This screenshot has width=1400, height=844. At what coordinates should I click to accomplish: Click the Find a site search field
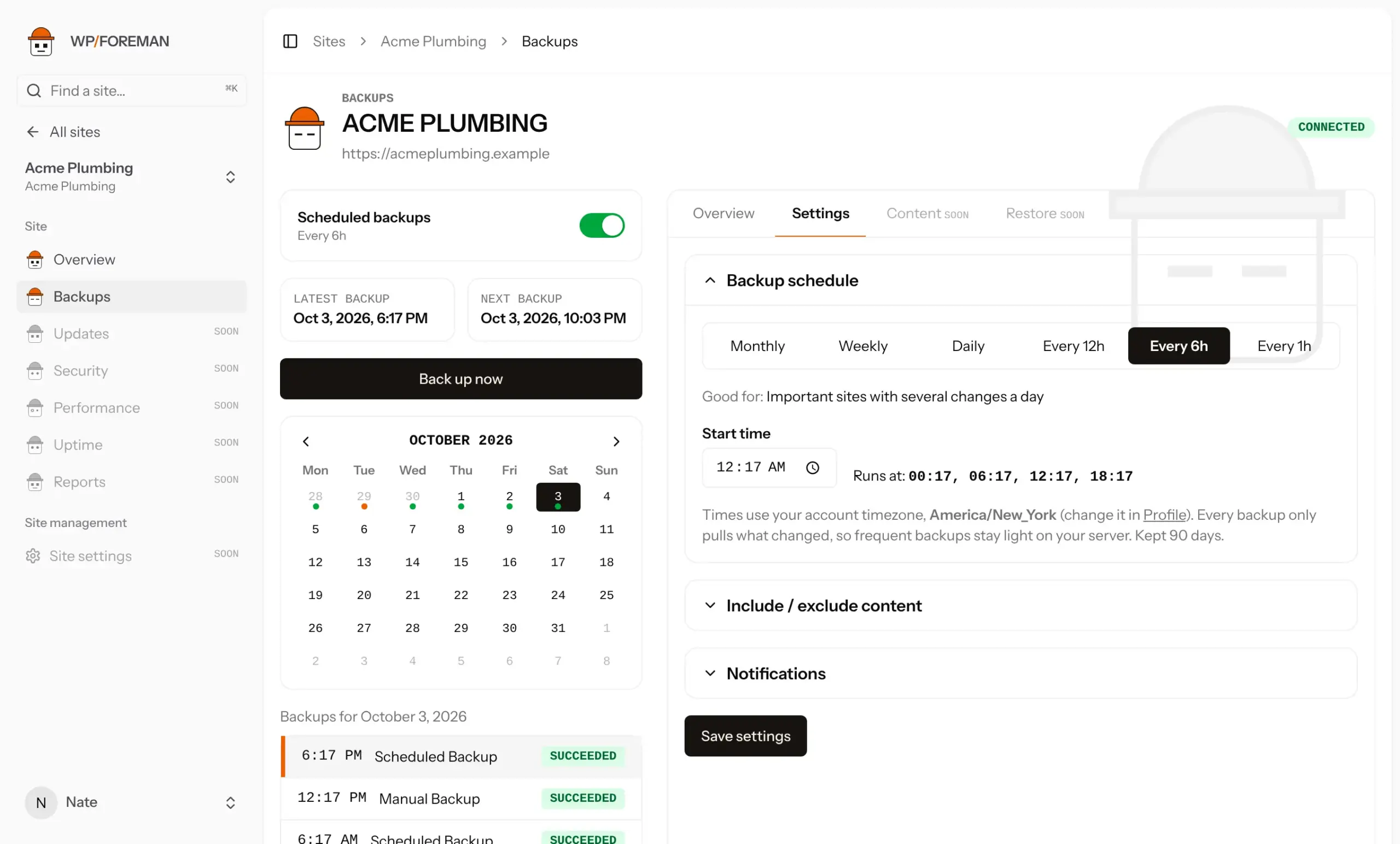pyautogui.click(x=132, y=90)
